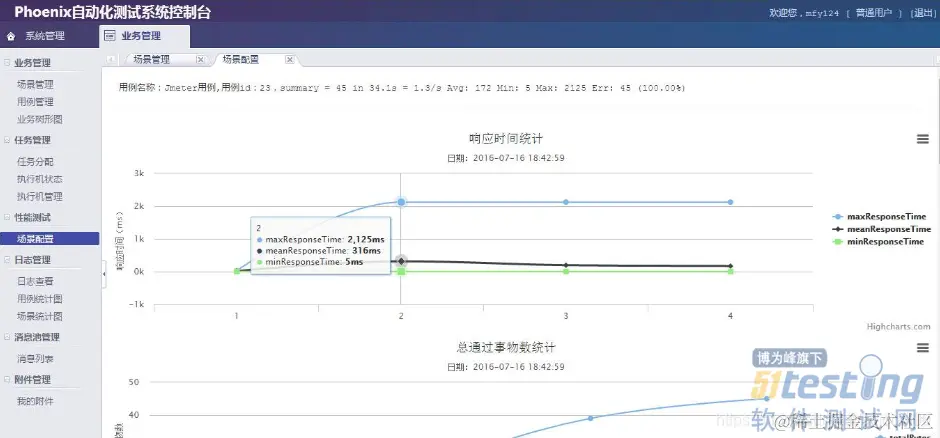Open 用例管理 in the sidebar
The image size is (940, 438).
pyautogui.click(x=35, y=102)
